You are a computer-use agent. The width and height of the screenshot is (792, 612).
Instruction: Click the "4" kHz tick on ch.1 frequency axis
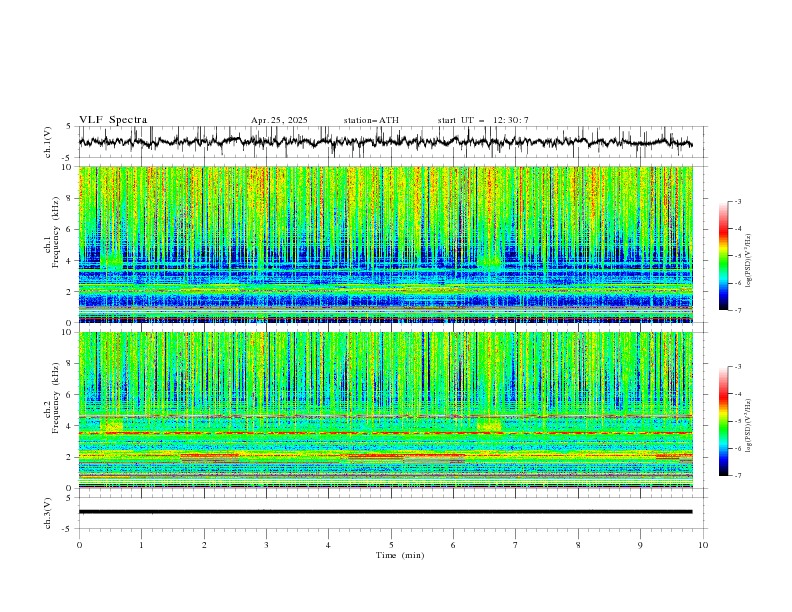[x=69, y=261]
